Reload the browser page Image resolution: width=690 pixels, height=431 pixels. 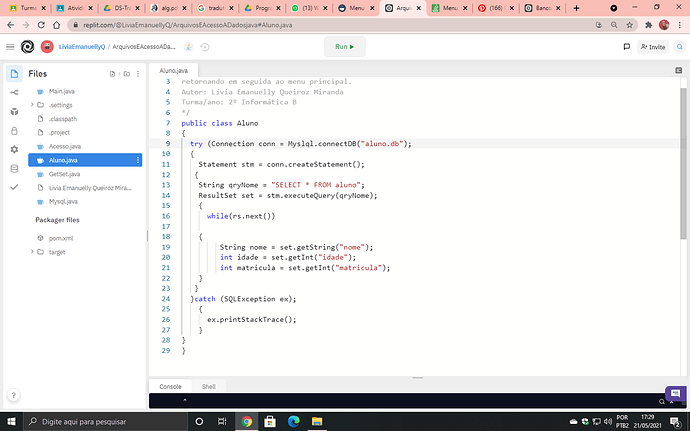[x=41, y=25]
